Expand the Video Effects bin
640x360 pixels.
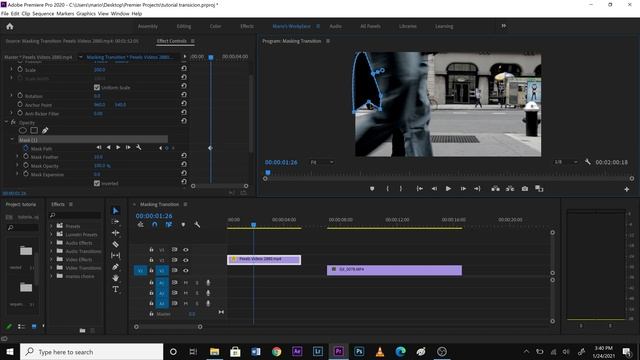pyautogui.click(x=51, y=259)
